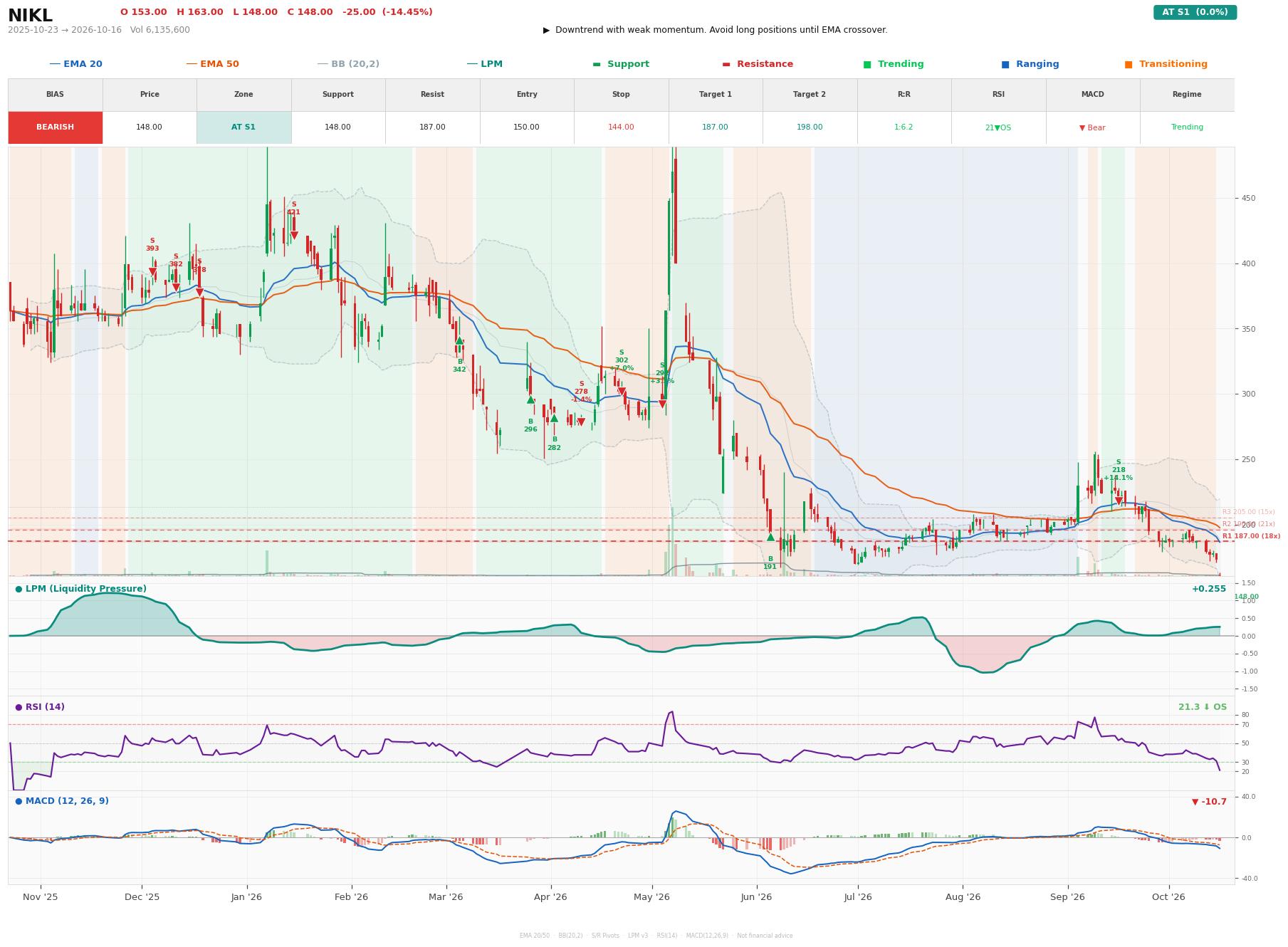Click the S 421 sell marker
The height and width of the screenshot is (947, 1288).
(x=293, y=236)
